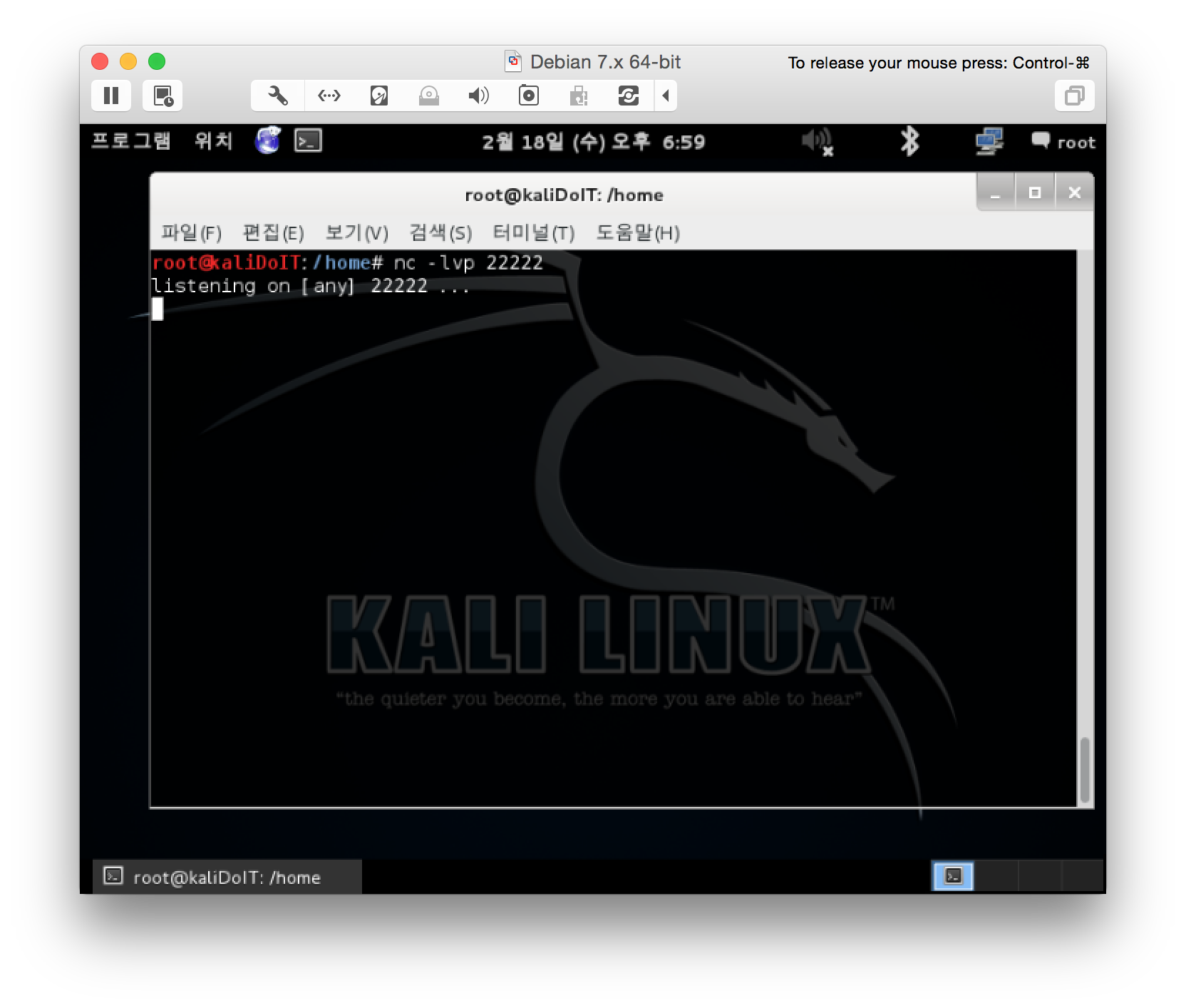The height and width of the screenshot is (1008, 1186).
Task: Open virtual machine settings wrench icon
Action: click(278, 96)
